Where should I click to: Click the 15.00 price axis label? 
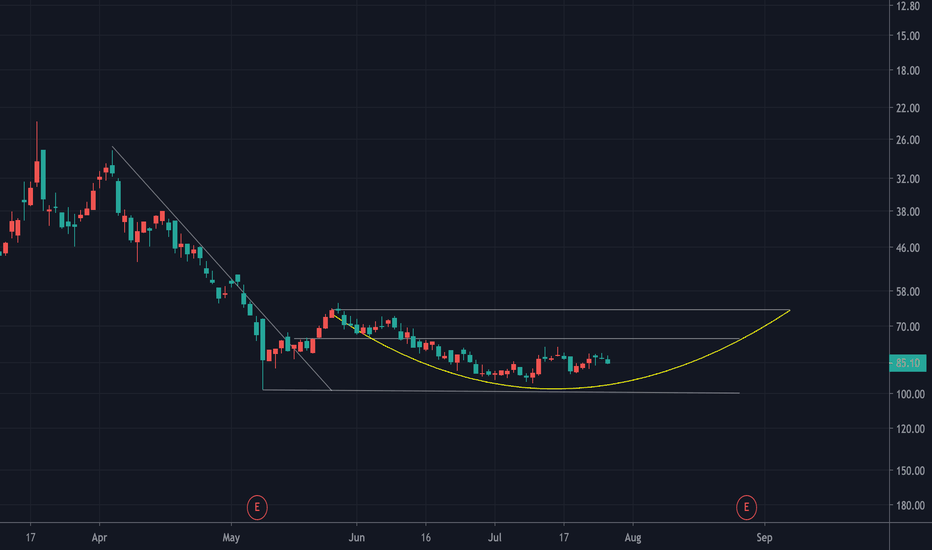pyautogui.click(x=908, y=36)
